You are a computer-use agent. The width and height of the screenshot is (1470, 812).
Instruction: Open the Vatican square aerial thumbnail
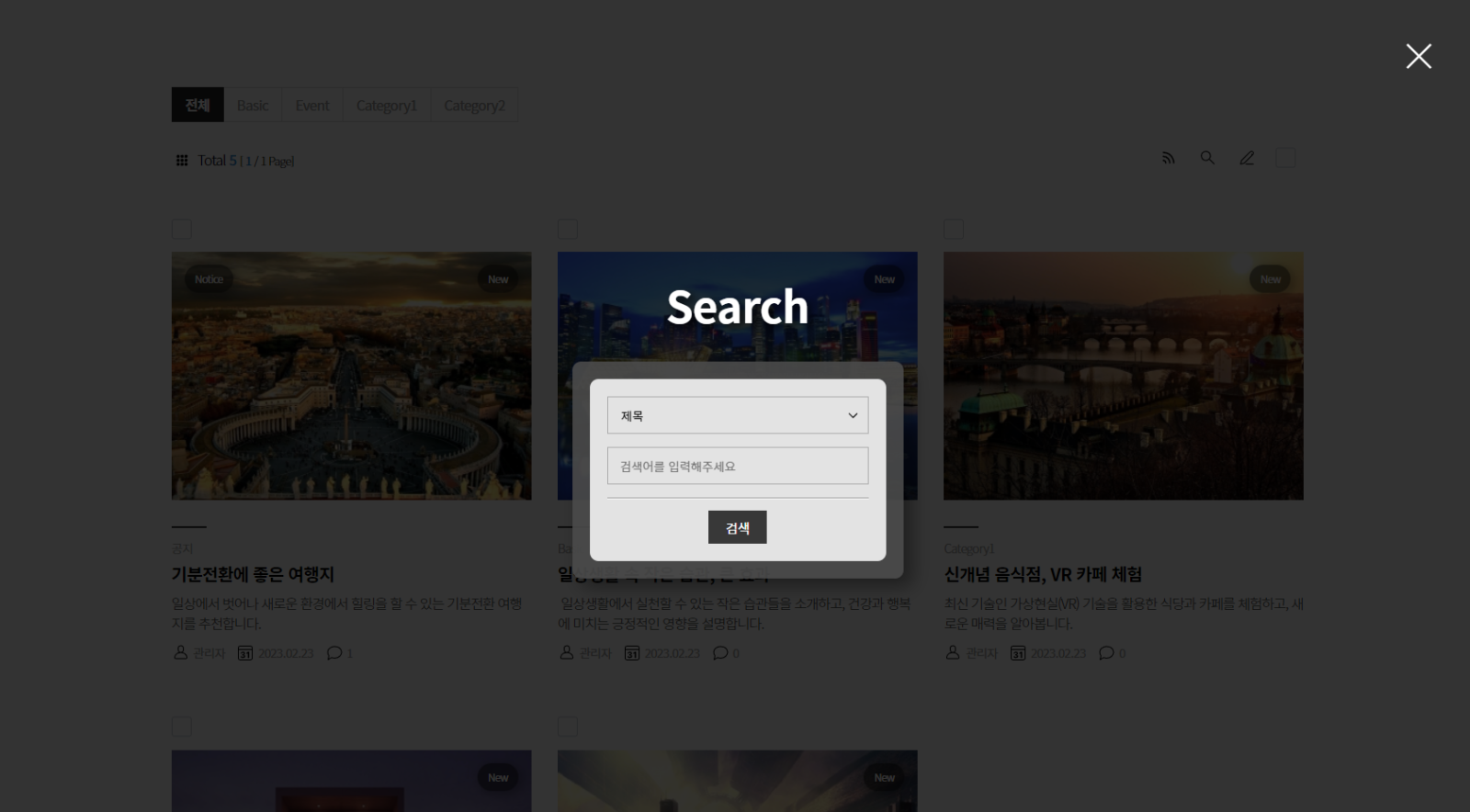click(351, 376)
